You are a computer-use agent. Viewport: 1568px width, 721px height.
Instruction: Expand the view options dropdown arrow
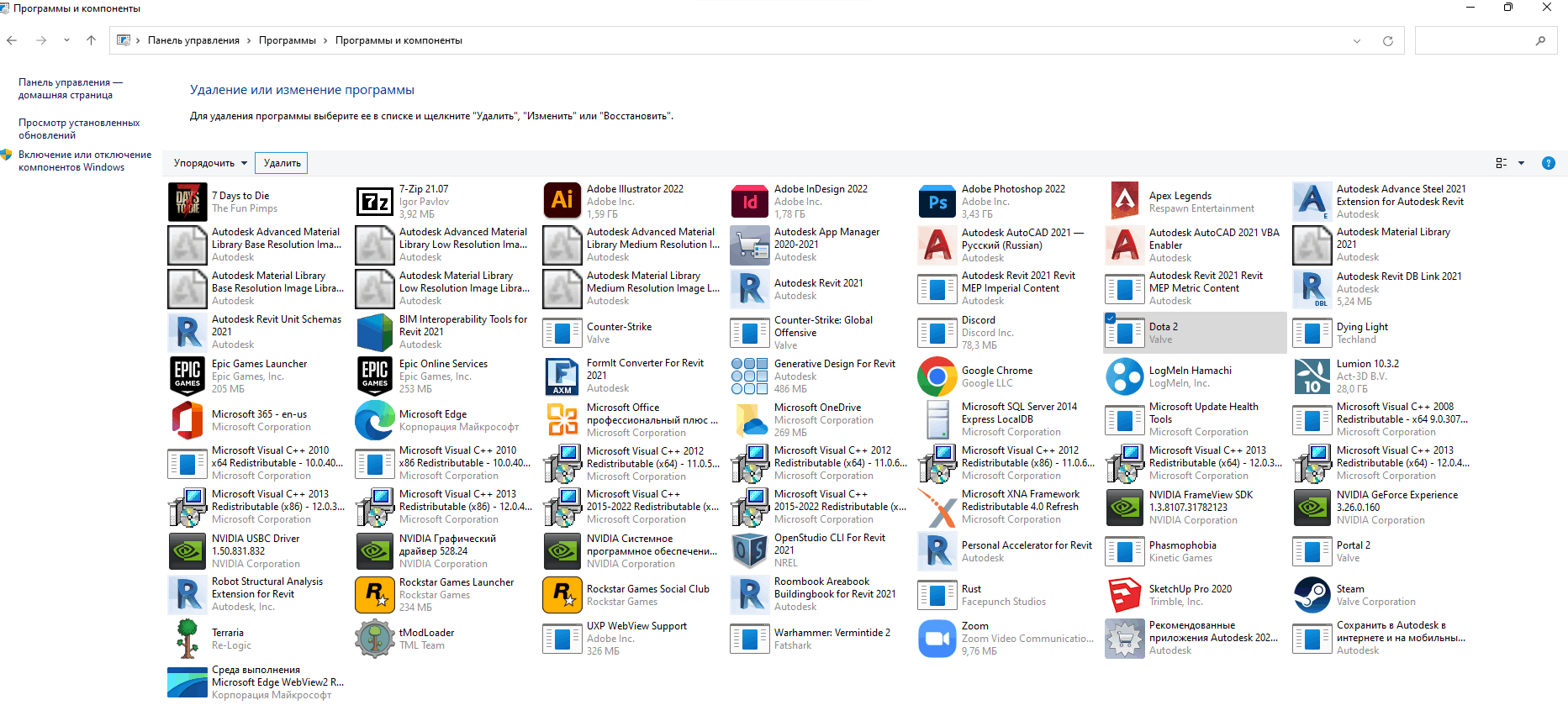coord(1522,163)
